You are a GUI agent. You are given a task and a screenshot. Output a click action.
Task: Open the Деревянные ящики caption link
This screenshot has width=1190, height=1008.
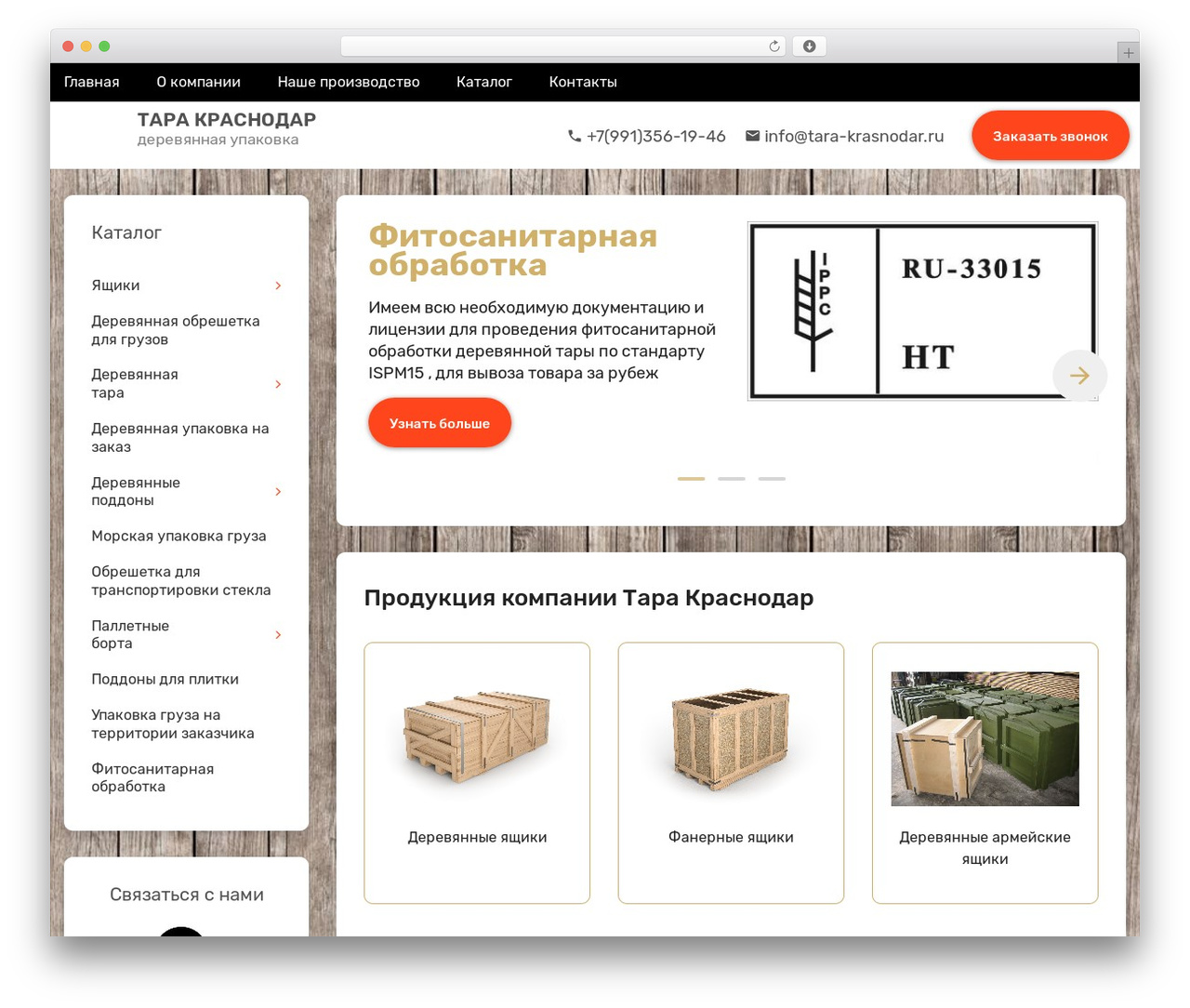(477, 837)
